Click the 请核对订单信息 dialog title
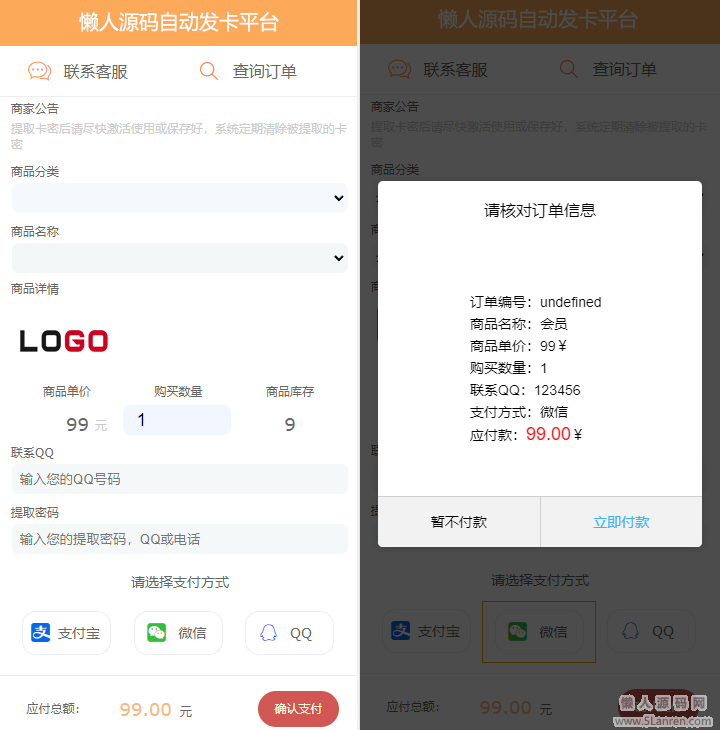720x730 pixels. pyautogui.click(x=540, y=210)
